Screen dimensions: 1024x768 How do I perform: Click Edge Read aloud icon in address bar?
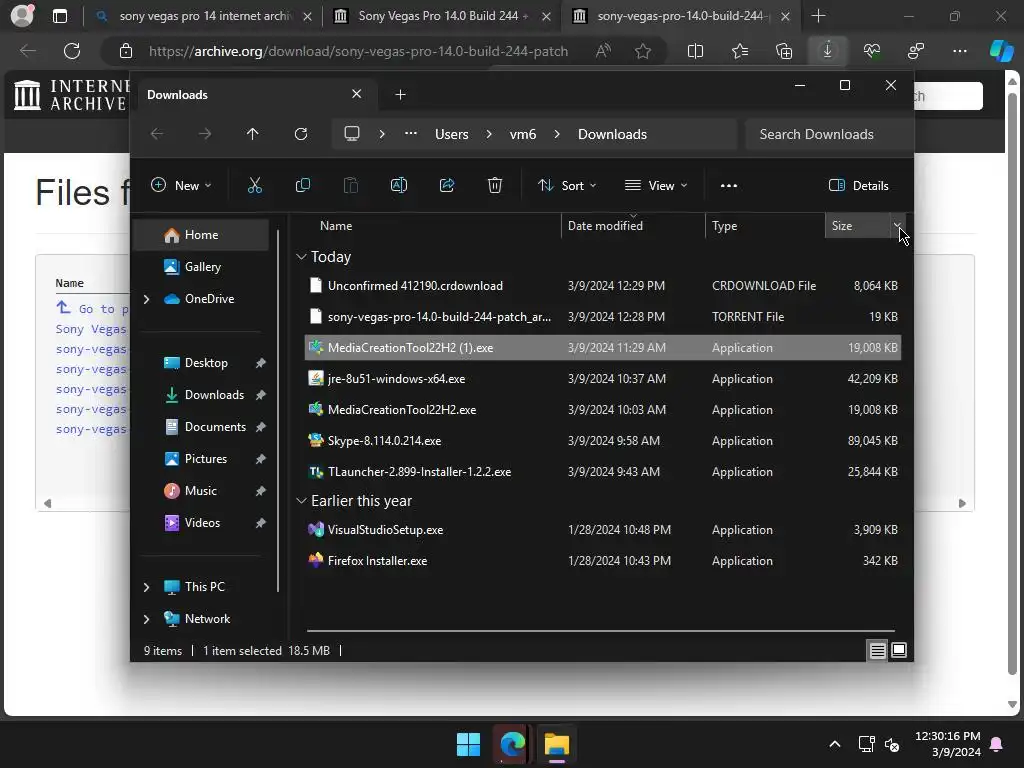[x=603, y=51]
